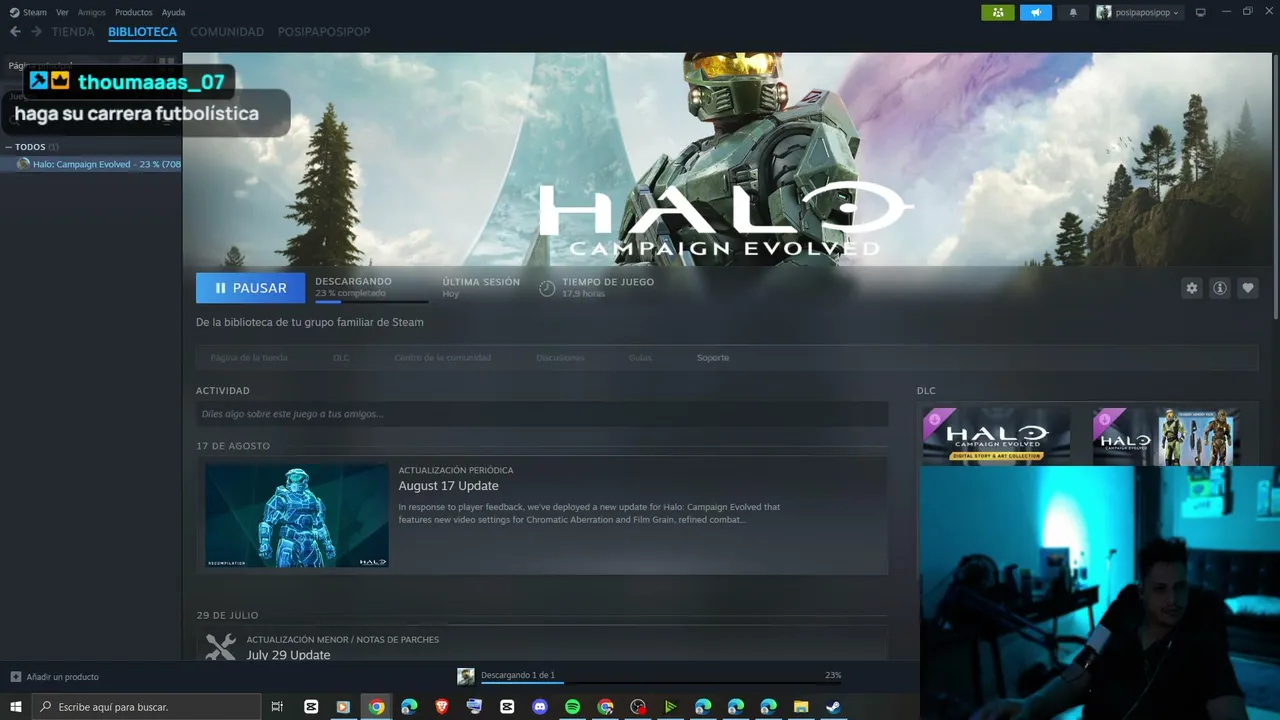The width and height of the screenshot is (1280, 720).
Task: Open the Amigos menu
Action: coord(91,12)
